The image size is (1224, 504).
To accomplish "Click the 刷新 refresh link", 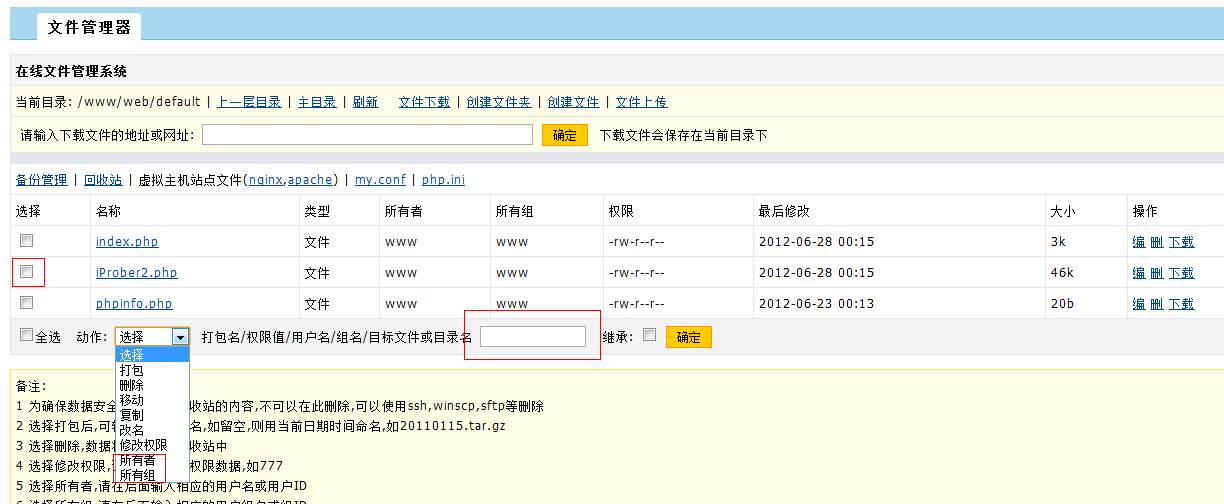I will coord(365,102).
